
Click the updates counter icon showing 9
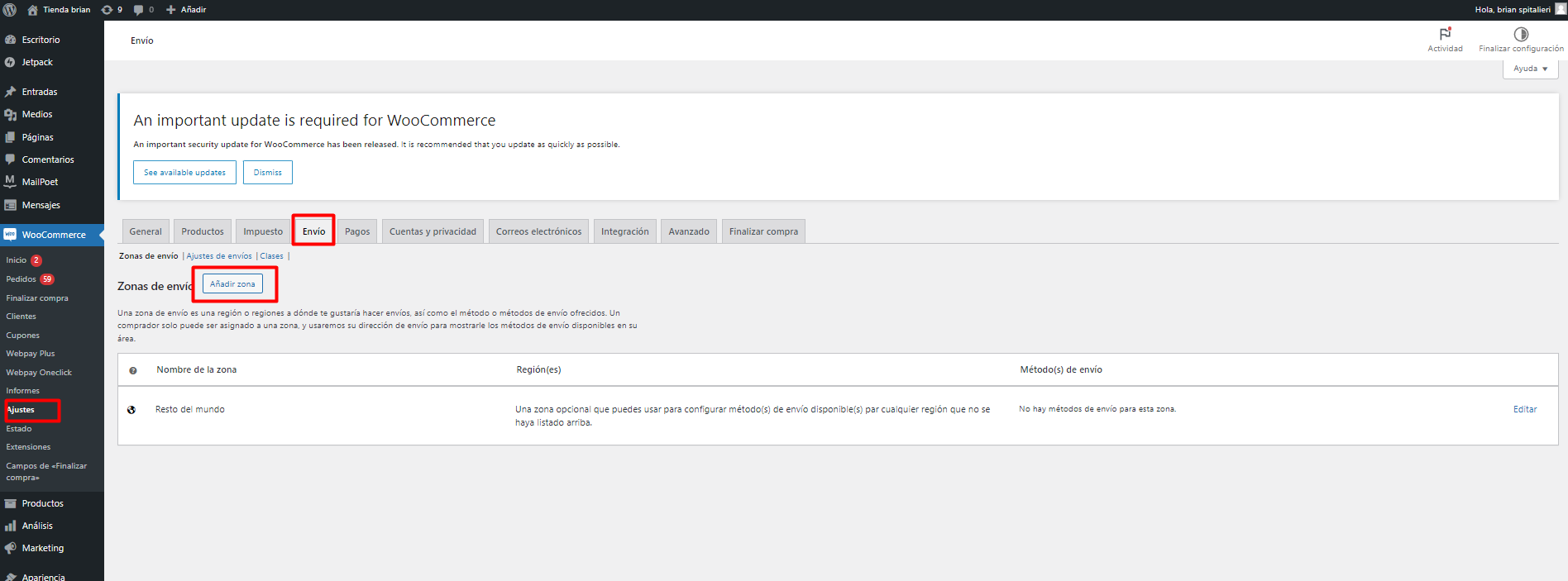click(x=107, y=10)
